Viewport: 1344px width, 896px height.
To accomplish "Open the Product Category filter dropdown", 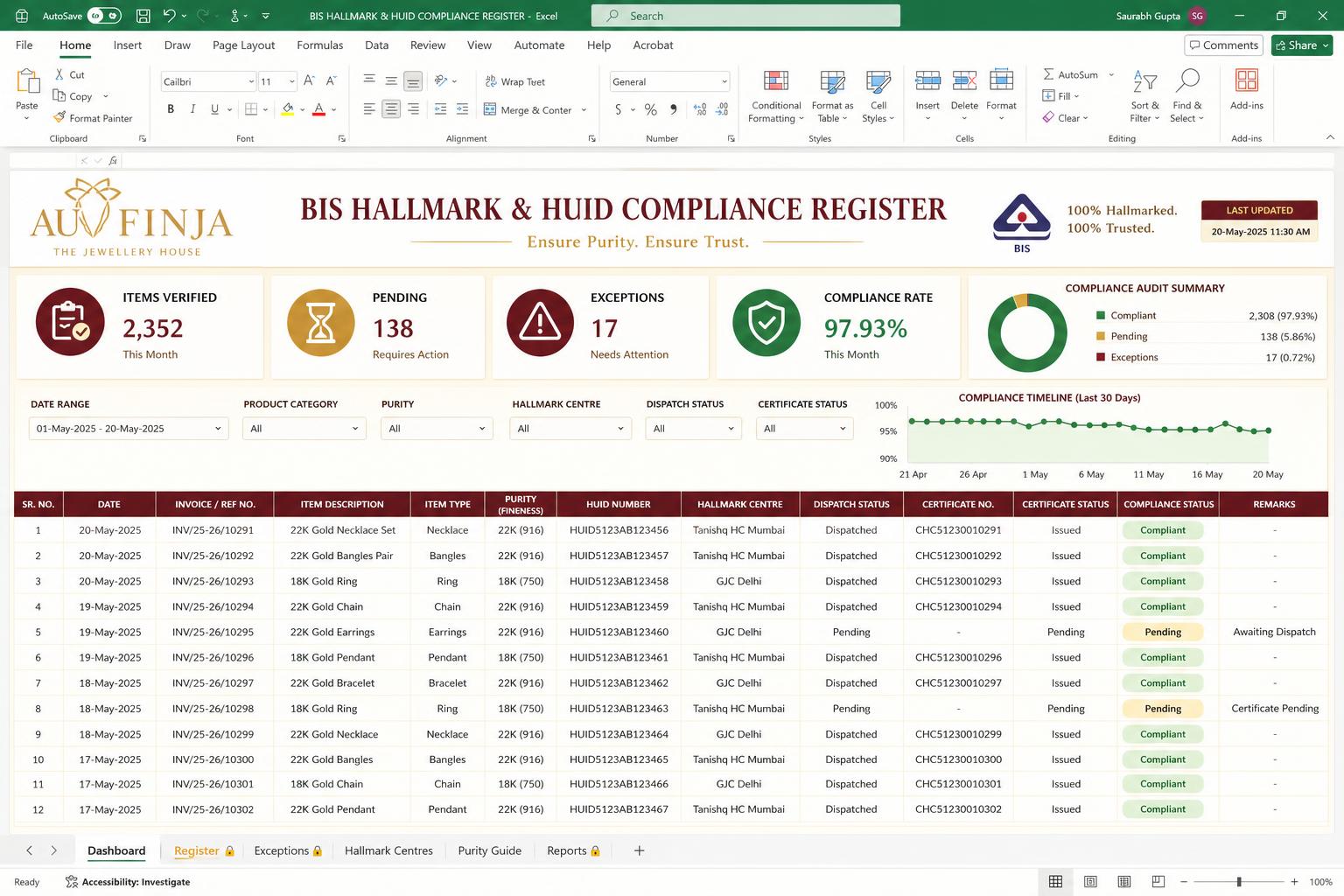I will (304, 429).
